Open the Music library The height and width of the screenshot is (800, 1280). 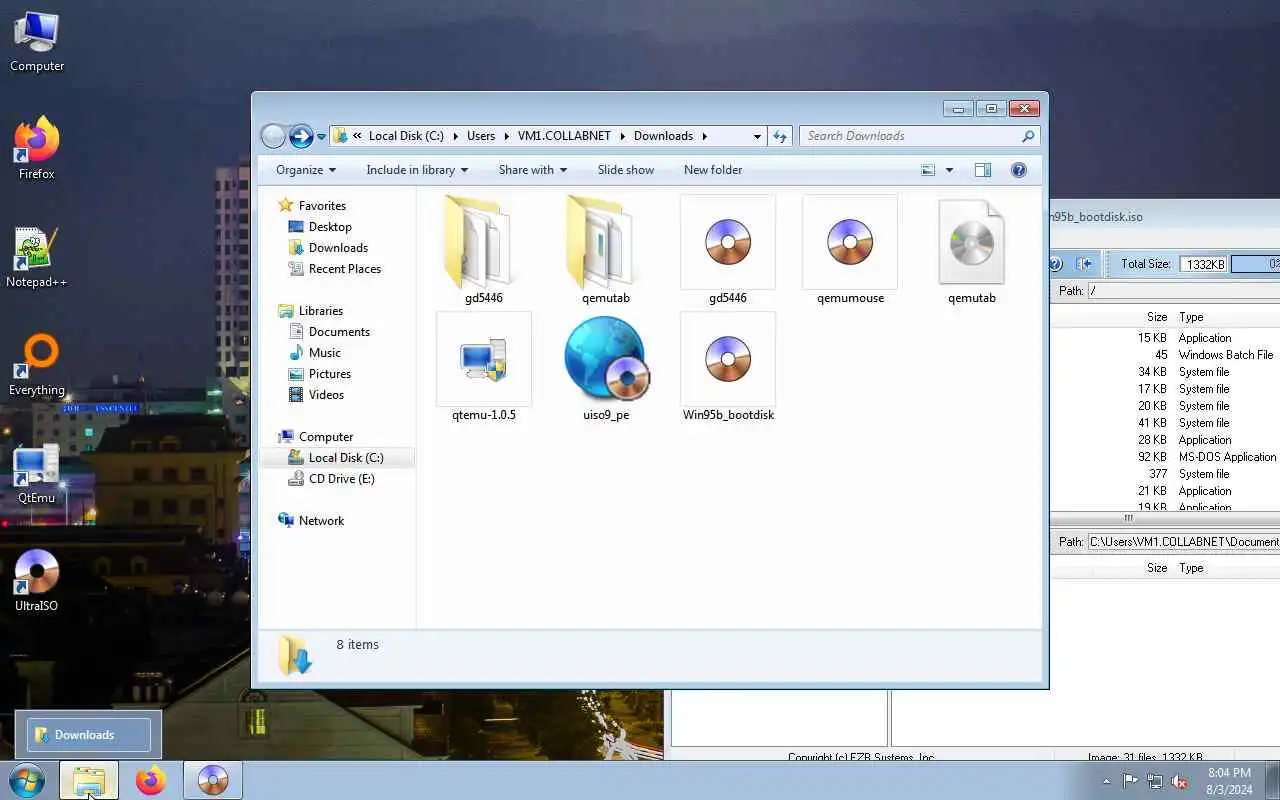point(324,353)
